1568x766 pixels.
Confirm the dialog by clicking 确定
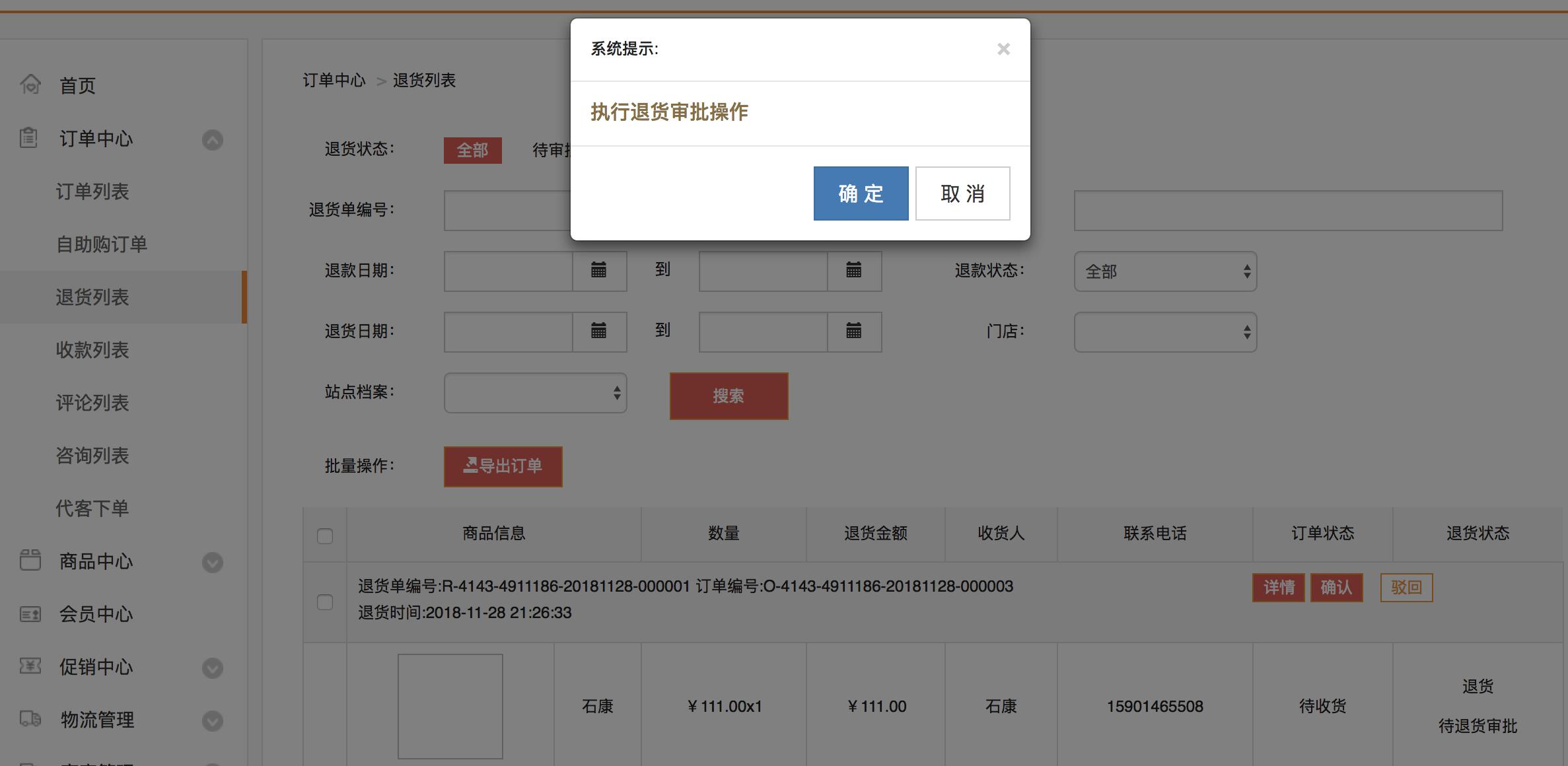[860, 193]
